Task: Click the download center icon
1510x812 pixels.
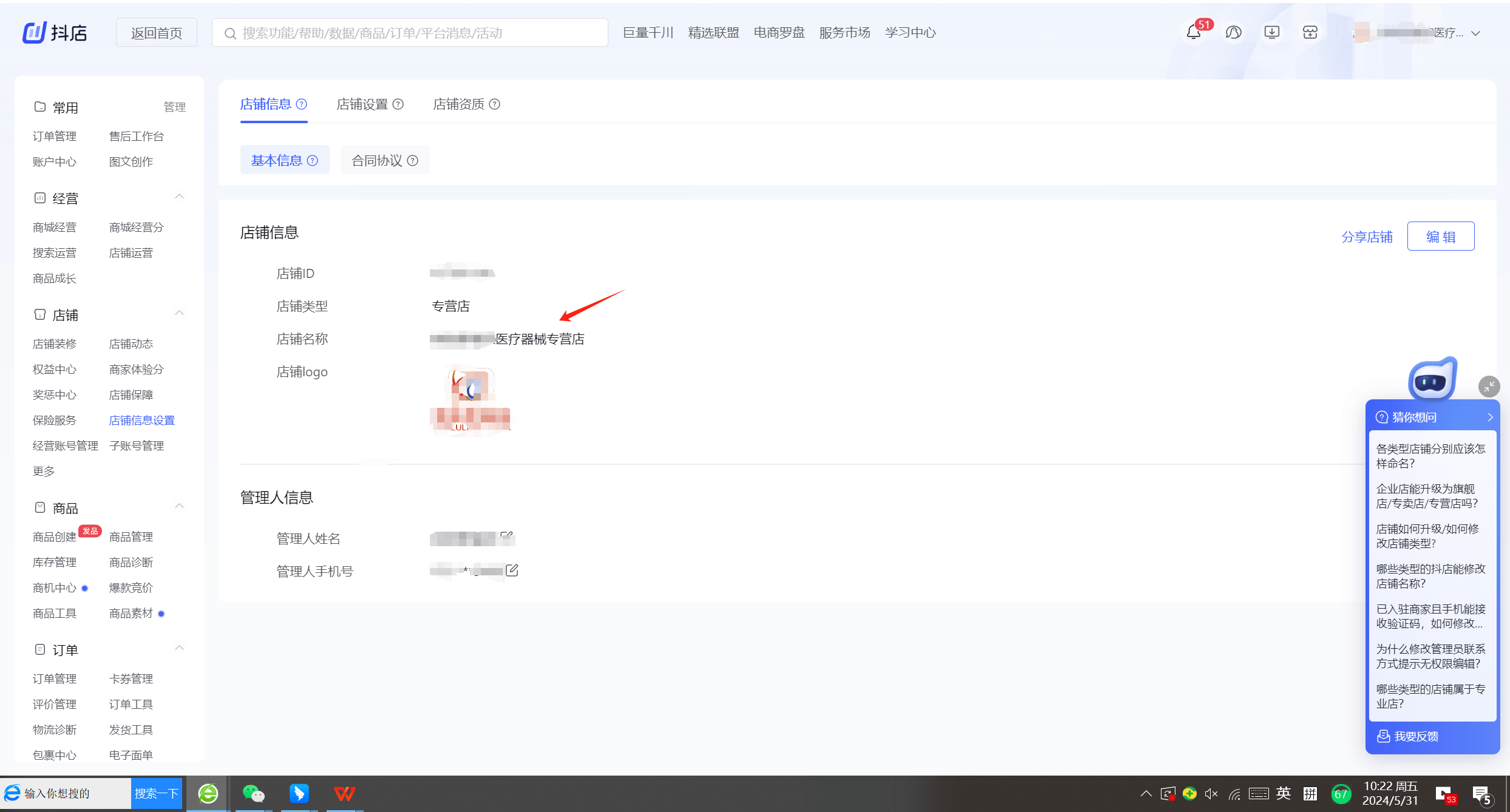Action: tap(1271, 33)
